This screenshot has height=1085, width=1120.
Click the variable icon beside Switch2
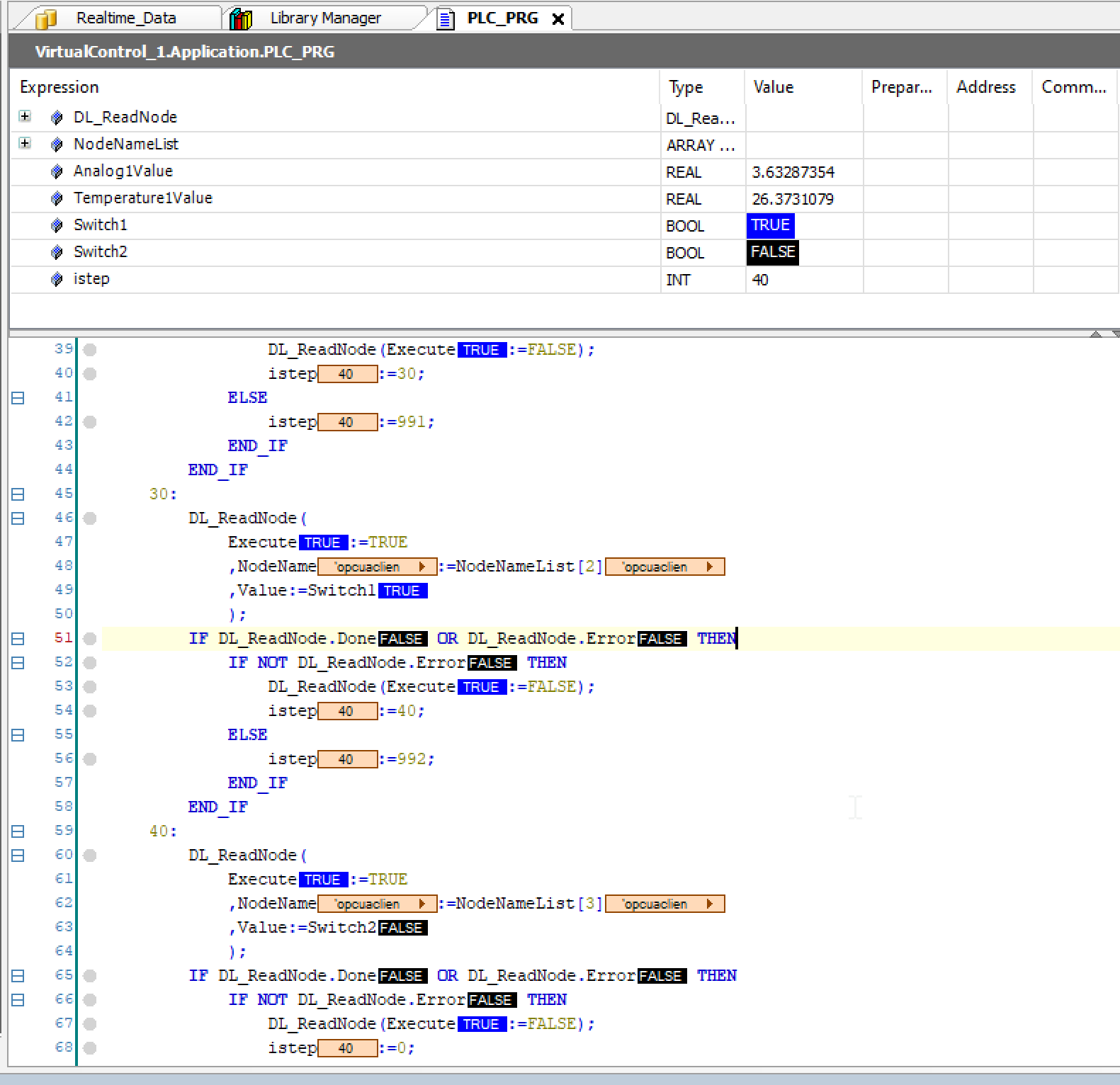click(x=57, y=252)
